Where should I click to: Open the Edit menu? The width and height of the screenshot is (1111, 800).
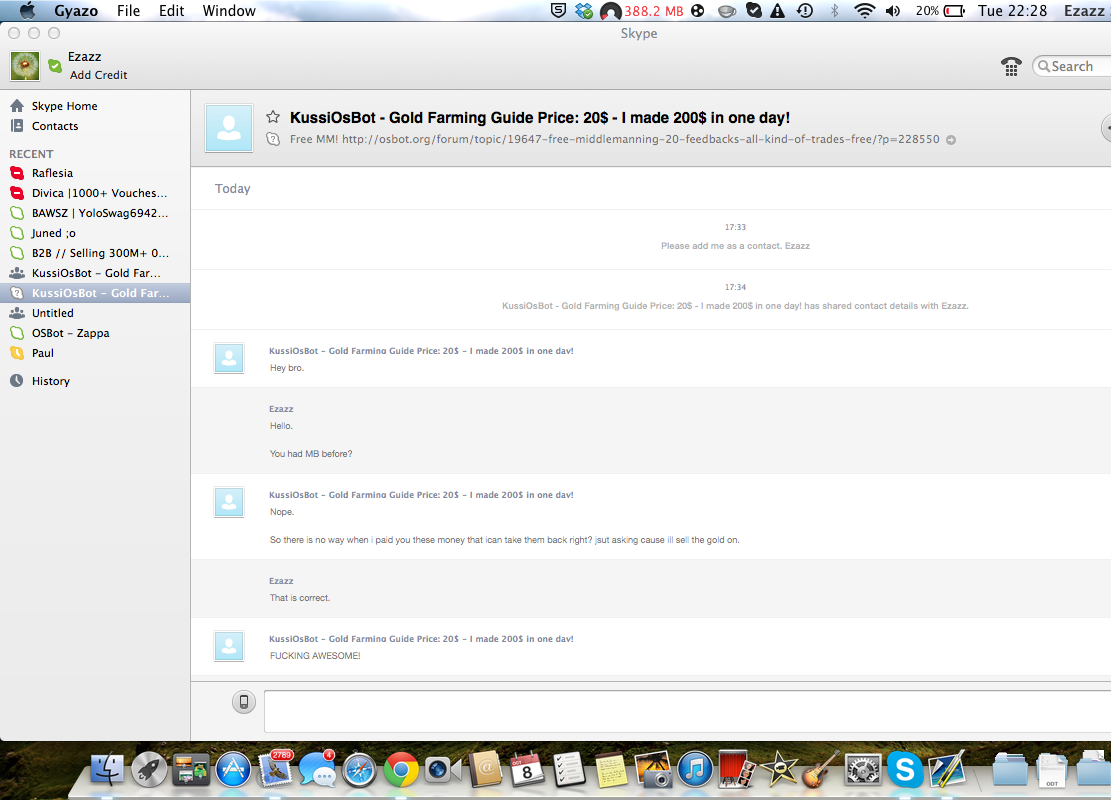coord(171,11)
